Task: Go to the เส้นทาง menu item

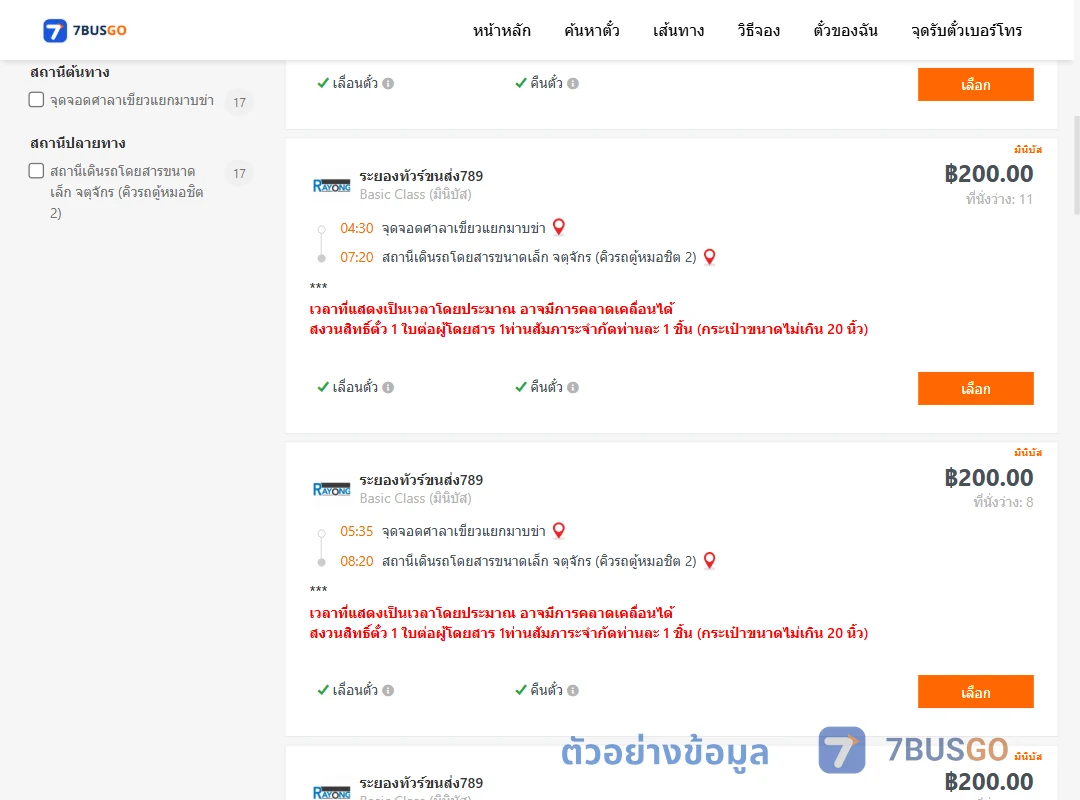Action: 678,30
